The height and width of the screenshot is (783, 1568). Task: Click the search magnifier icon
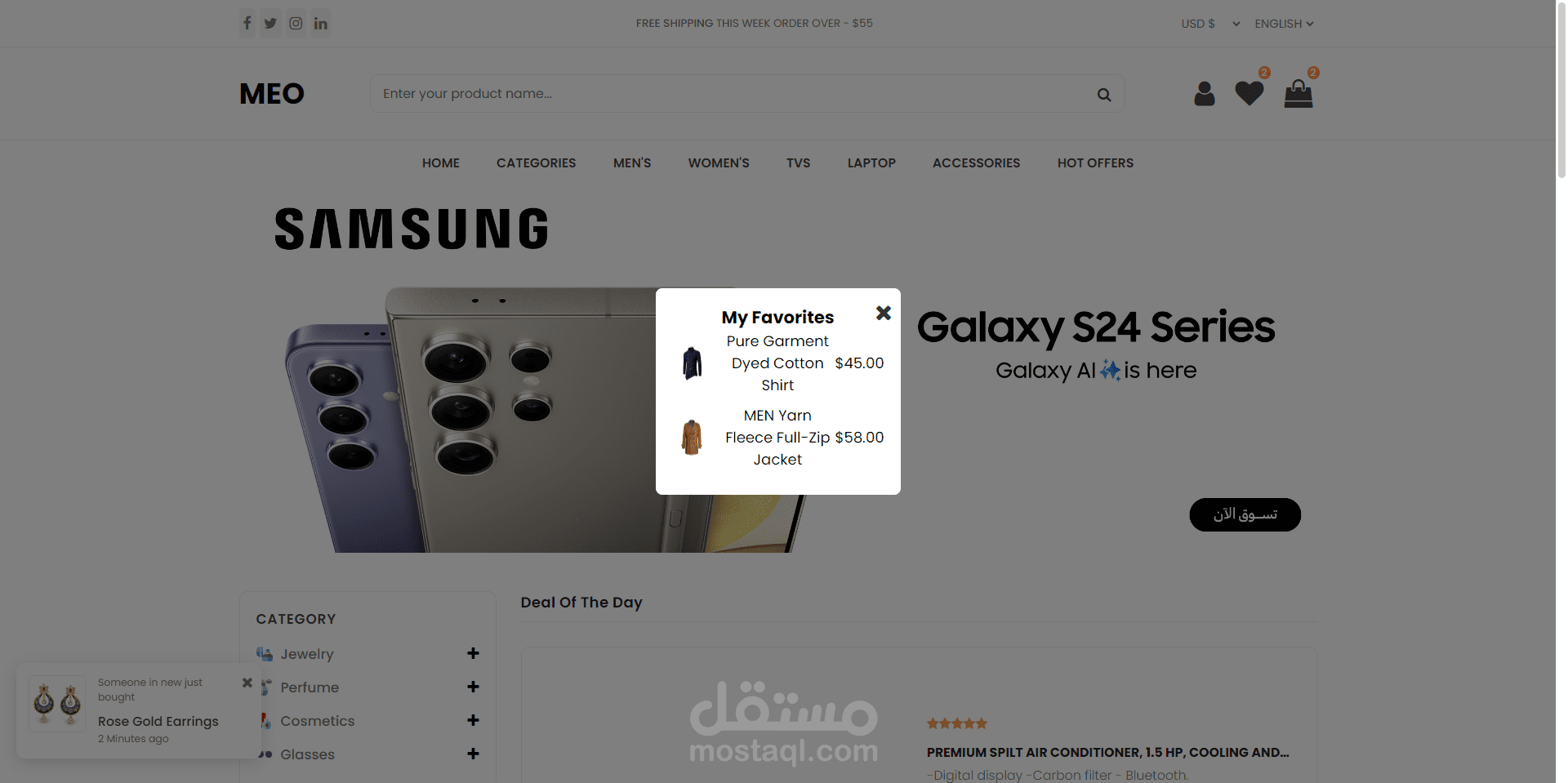(1104, 95)
